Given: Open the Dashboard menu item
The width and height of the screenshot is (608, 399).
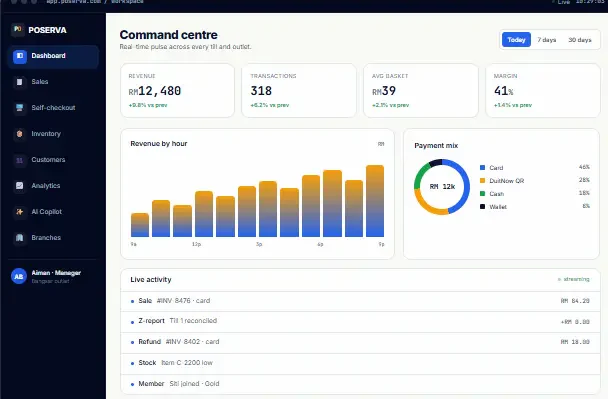Looking at the screenshot, I should 53,56.
